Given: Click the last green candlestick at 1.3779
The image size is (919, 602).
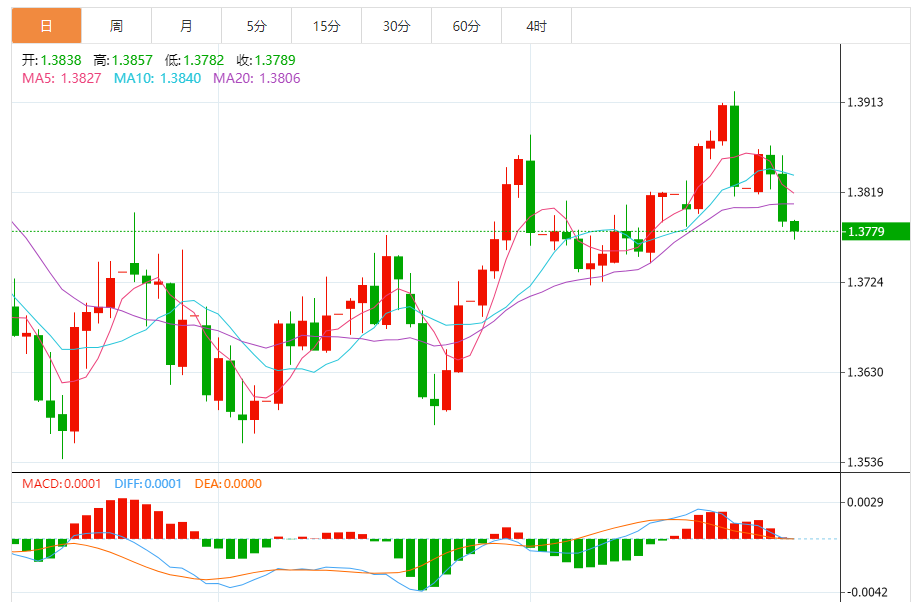Looking at the screenshot, I should pos(795,227).
